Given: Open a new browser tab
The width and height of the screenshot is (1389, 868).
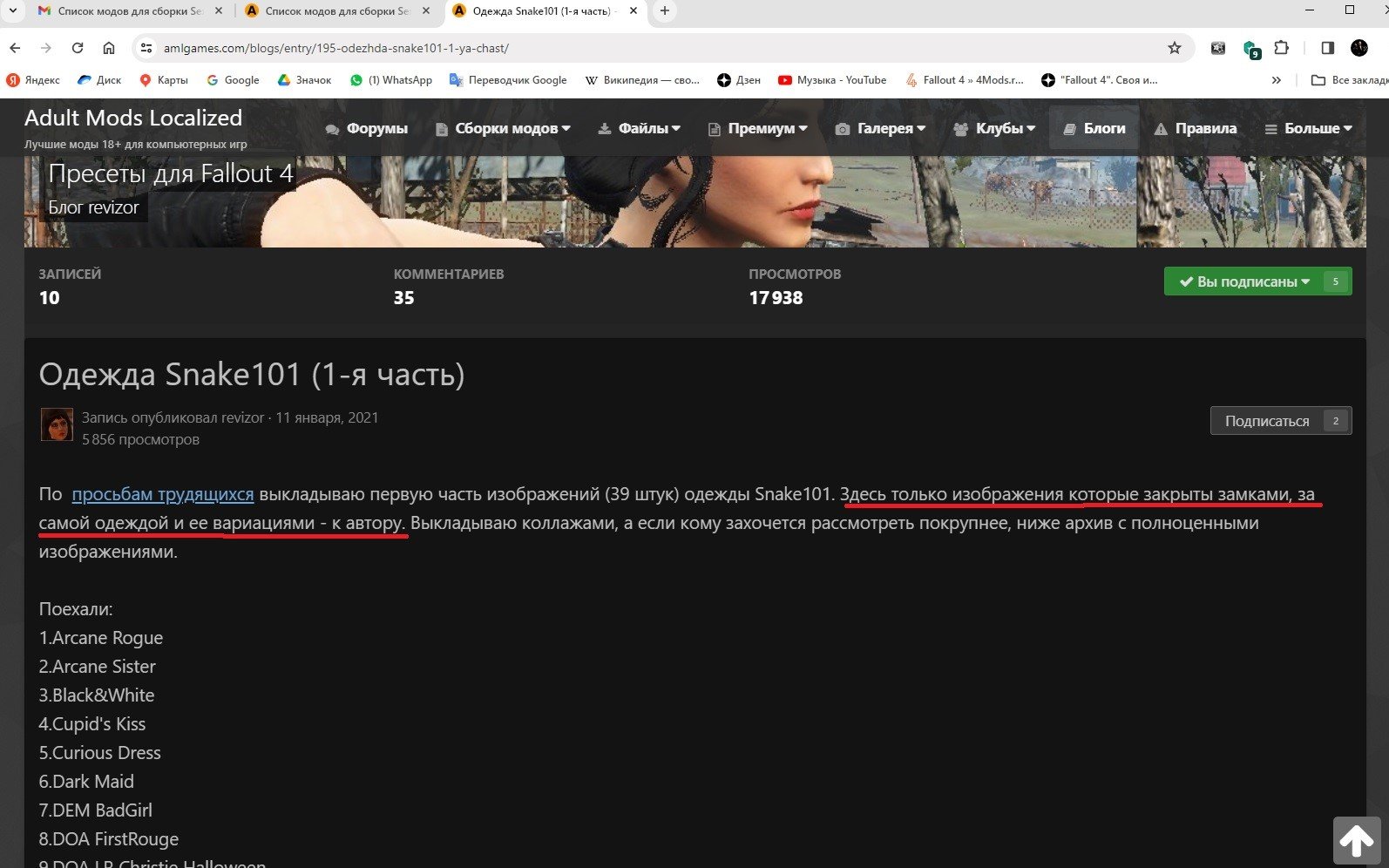Looking at the screenshot, I should 665,11.
